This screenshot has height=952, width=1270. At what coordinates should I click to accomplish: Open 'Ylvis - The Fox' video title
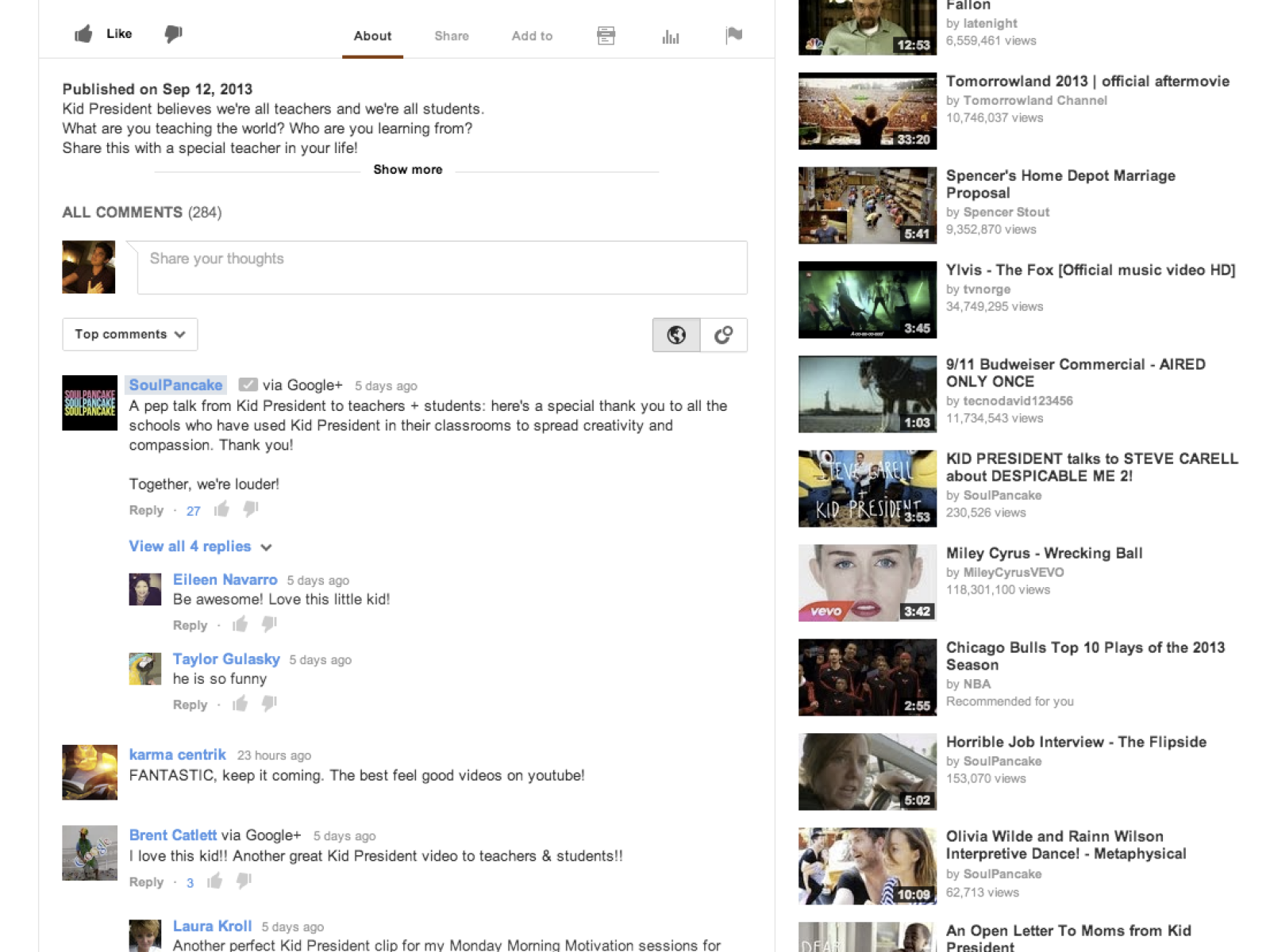(1091, 270)
